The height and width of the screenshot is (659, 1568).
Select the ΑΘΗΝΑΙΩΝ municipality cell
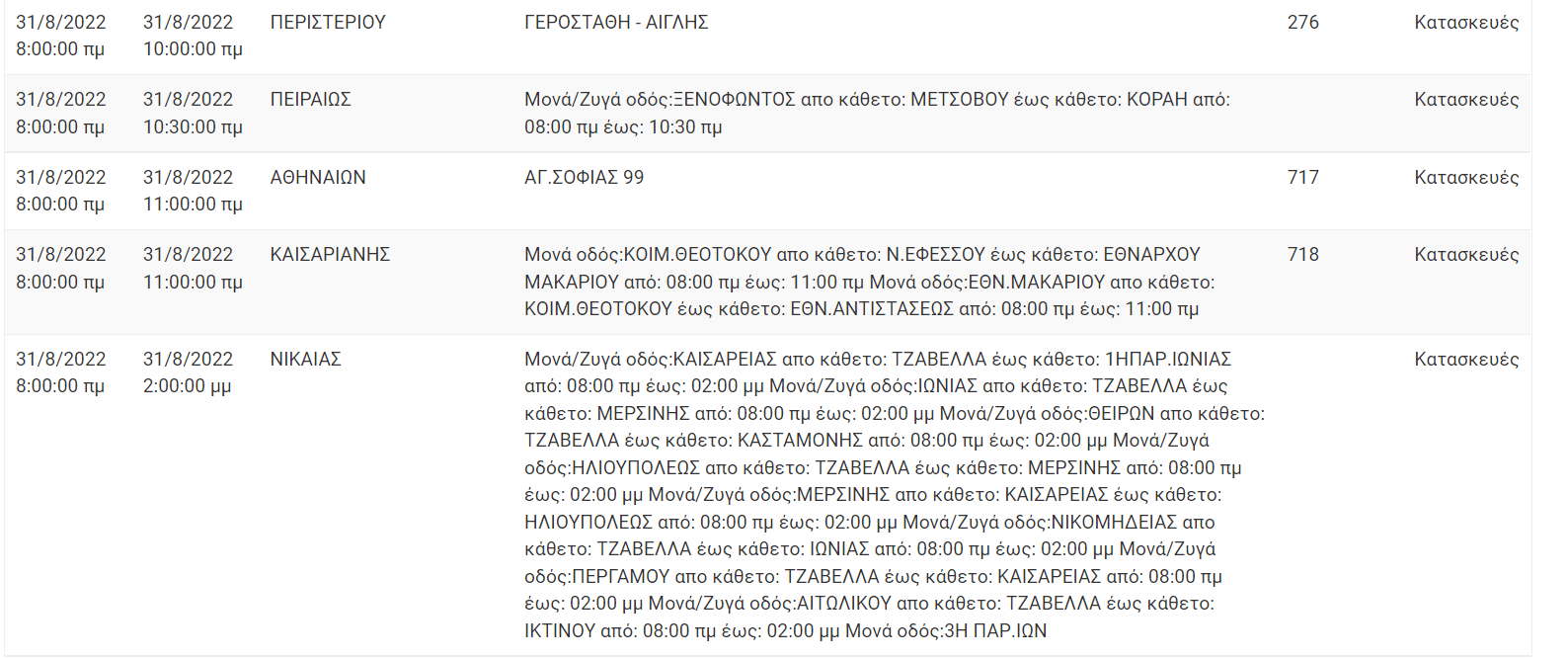pyautogui.click(x=318, y=178)
